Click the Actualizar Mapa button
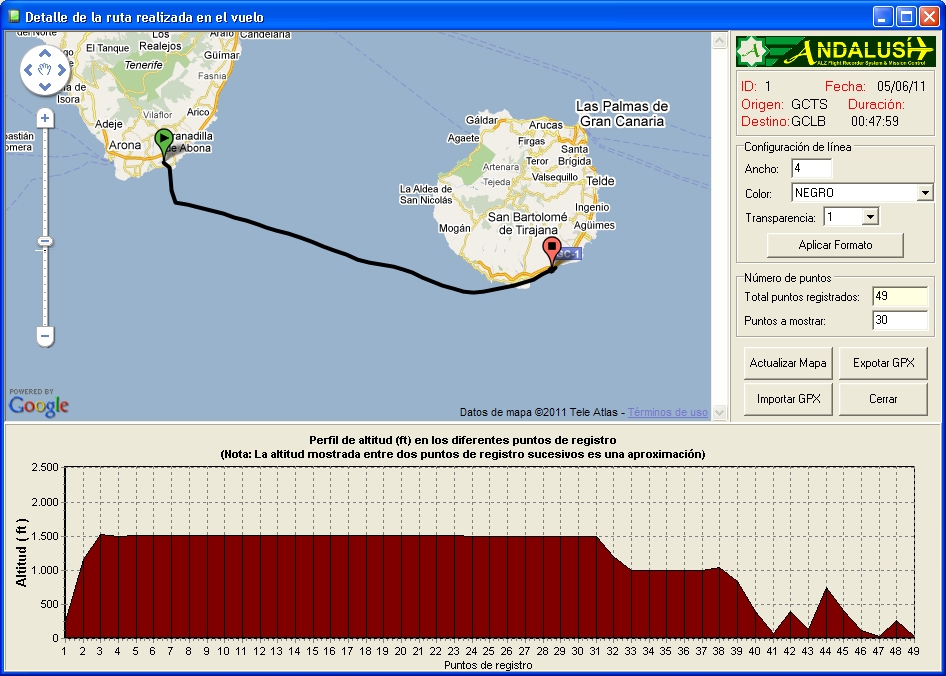 (788, 363)
